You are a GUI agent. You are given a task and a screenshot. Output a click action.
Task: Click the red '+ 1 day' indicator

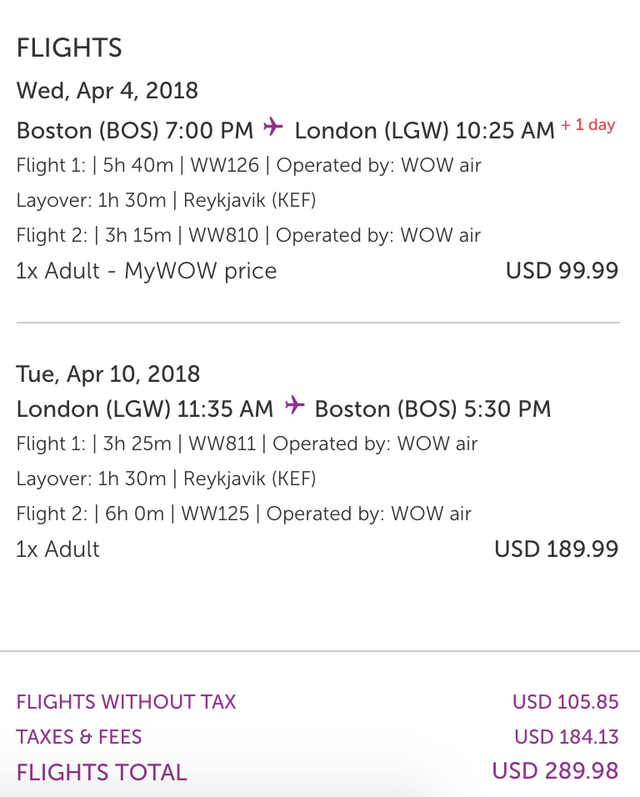pos(588,126)
